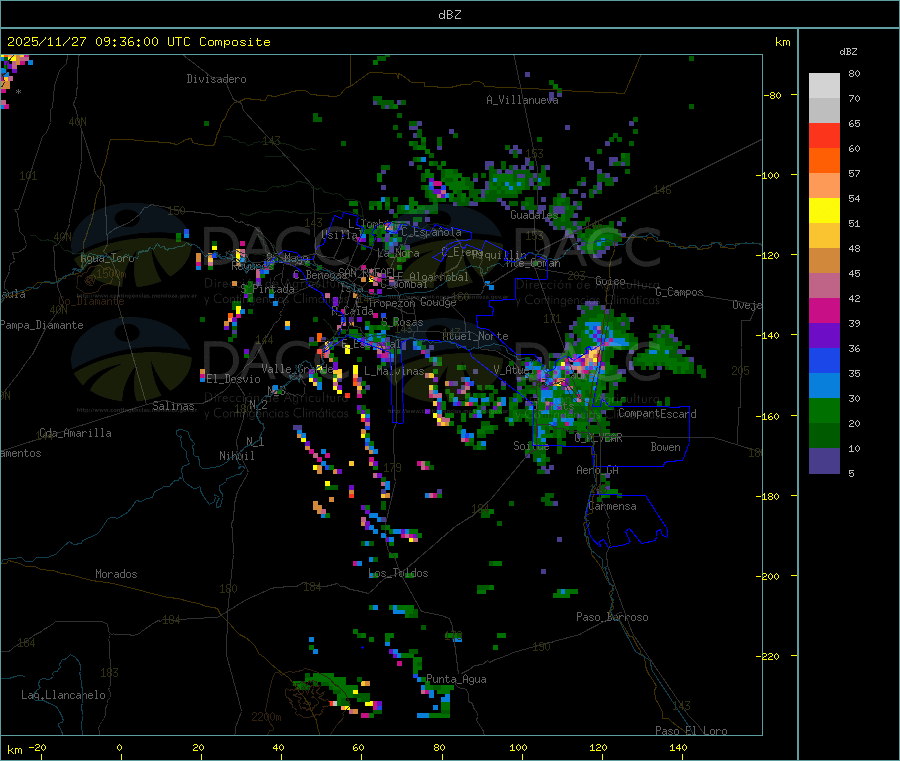Click the dBZ title at top

point(449,15)
